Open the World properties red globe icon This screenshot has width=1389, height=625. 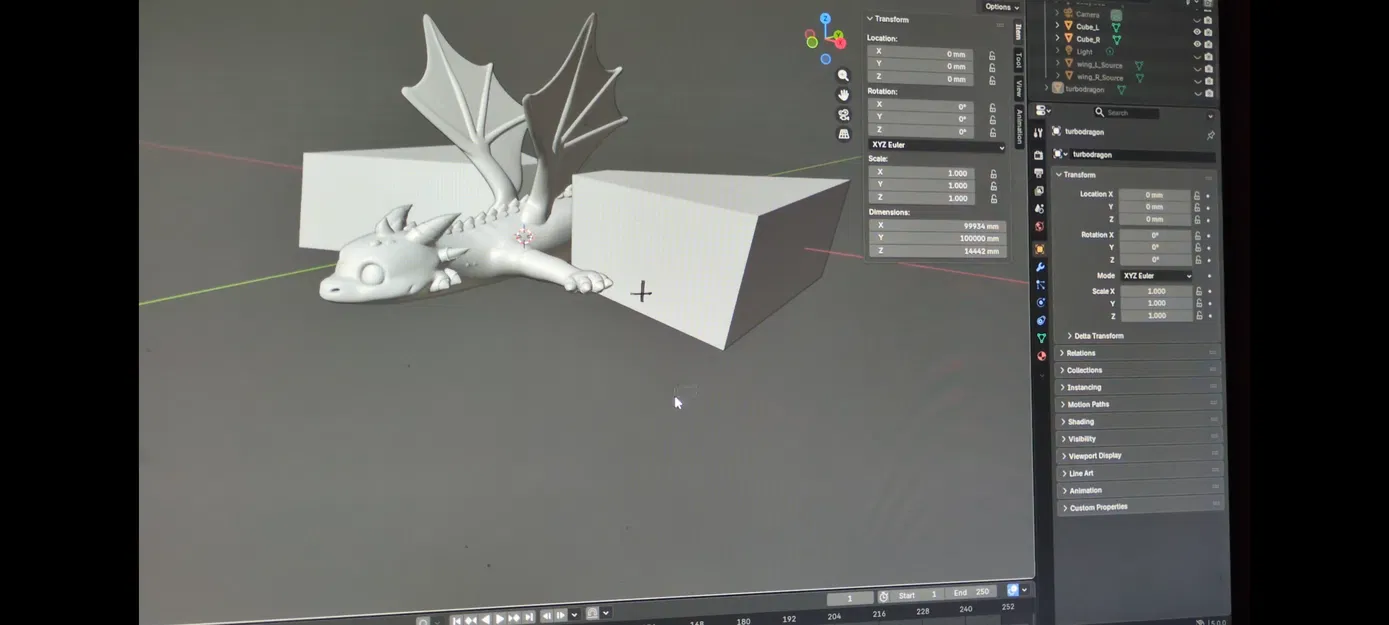pos(1039,226)
